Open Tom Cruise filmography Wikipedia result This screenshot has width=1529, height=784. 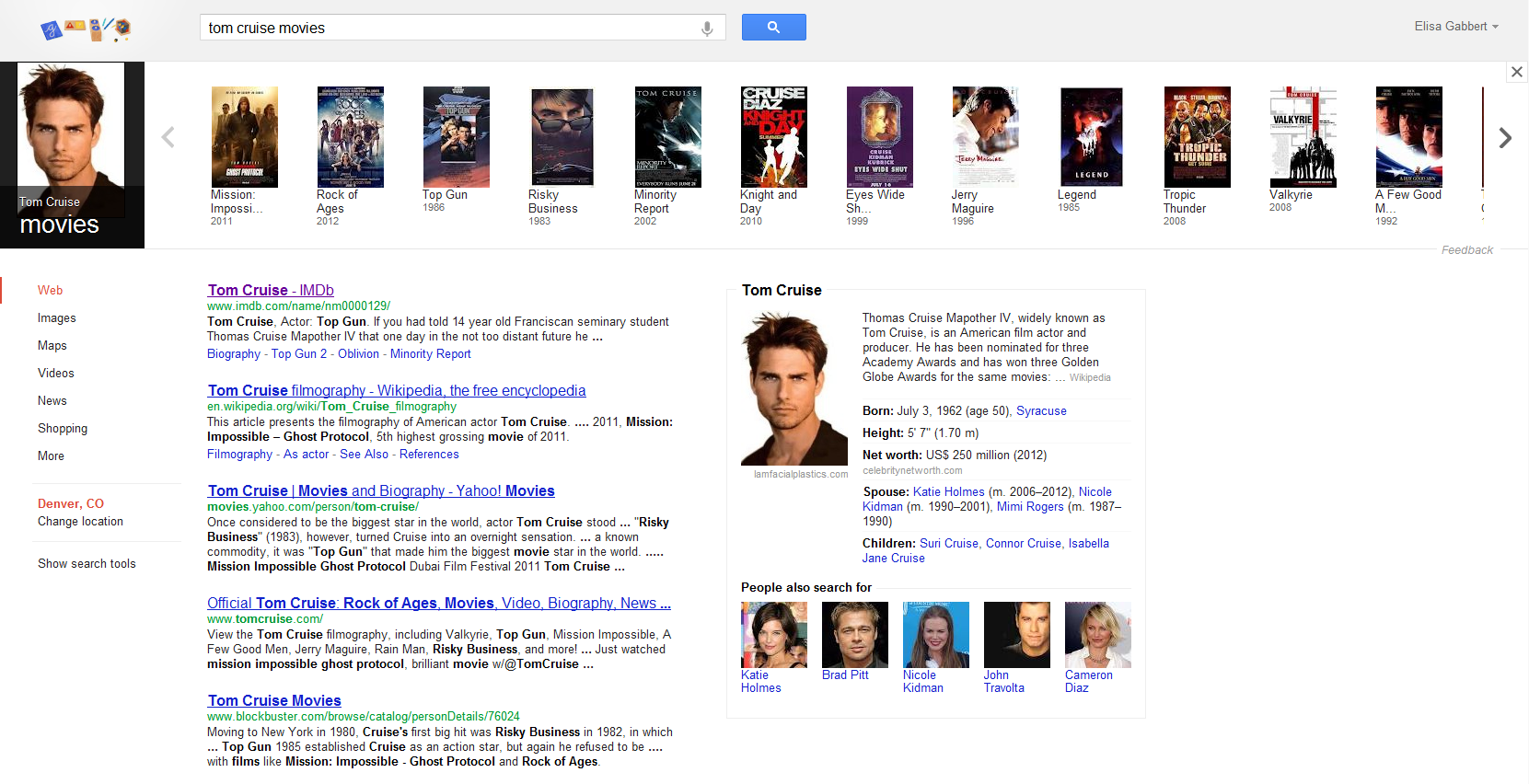click(397, 390)
